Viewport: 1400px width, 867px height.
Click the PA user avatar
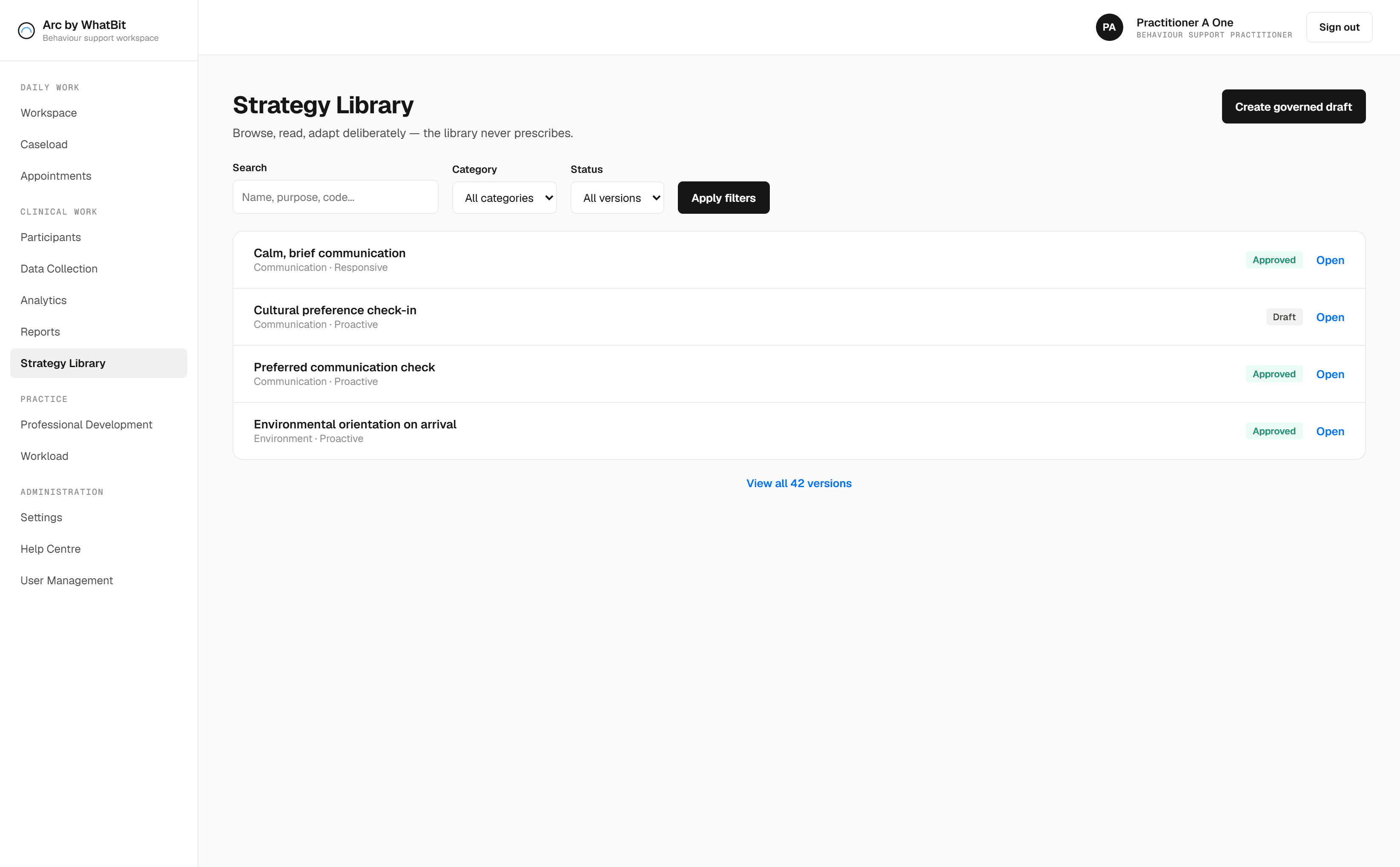[1109, 27]
